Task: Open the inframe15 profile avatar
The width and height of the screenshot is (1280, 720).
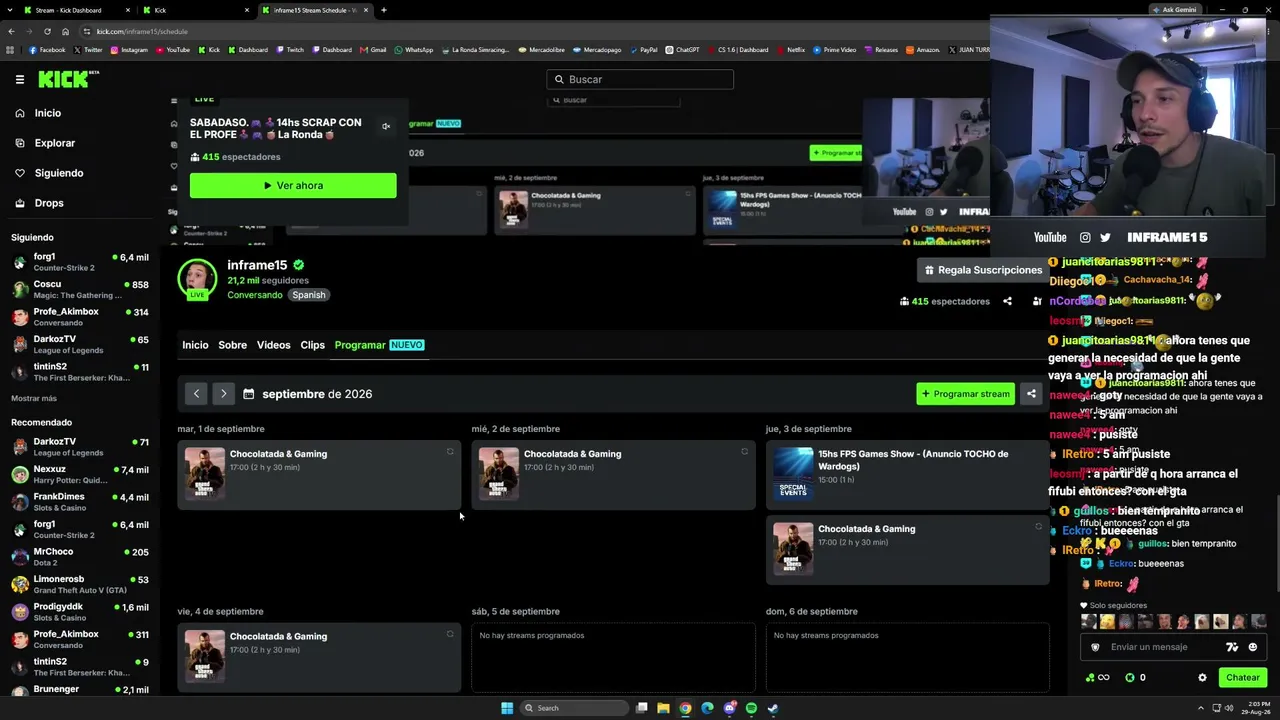Action: coord(197,280)
